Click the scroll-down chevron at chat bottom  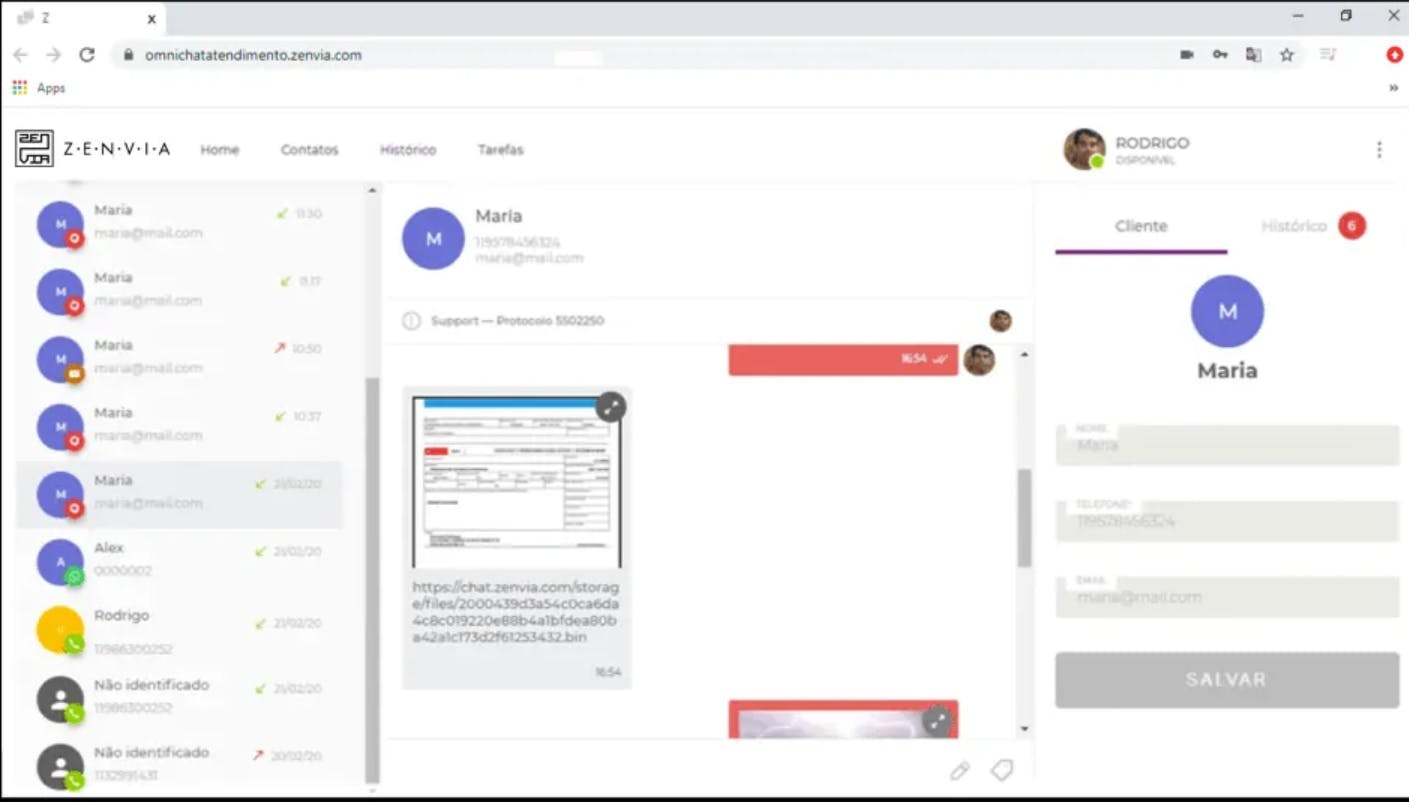1024,728
